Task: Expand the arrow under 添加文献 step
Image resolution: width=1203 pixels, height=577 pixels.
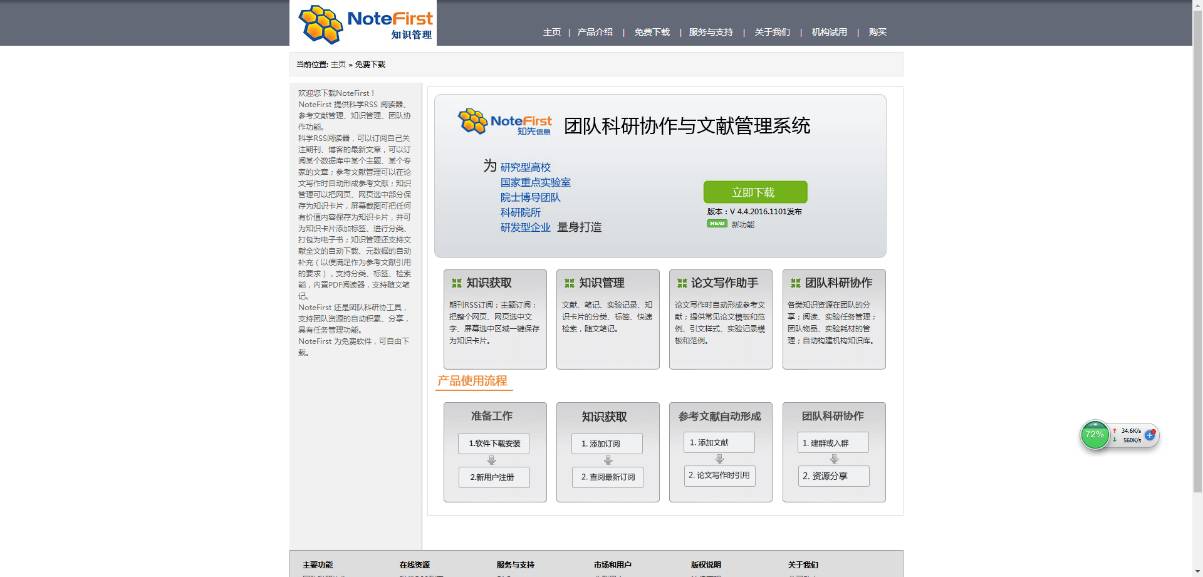Action: coord(720,460)
